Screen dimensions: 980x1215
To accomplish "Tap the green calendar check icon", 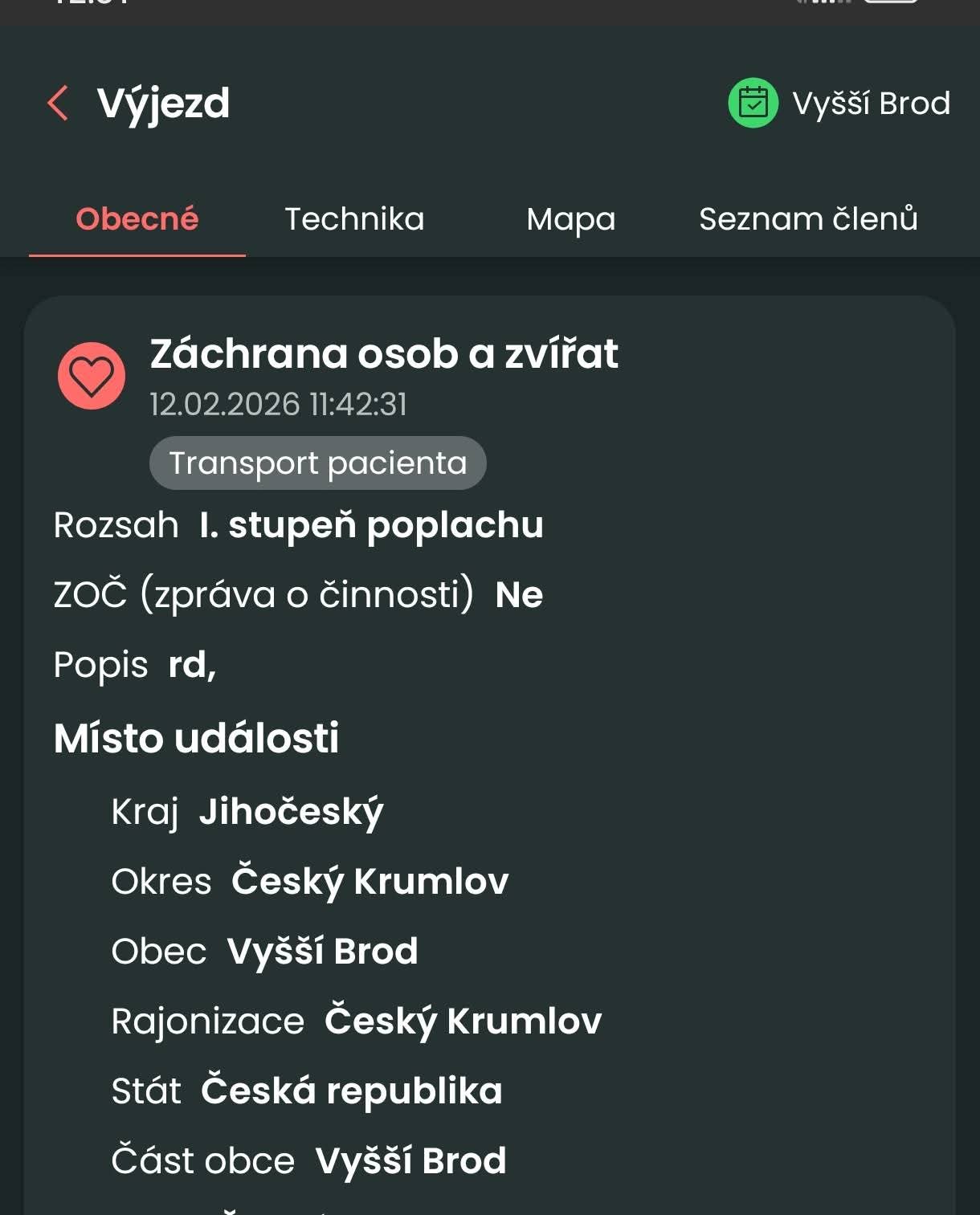I will (753, 103).
